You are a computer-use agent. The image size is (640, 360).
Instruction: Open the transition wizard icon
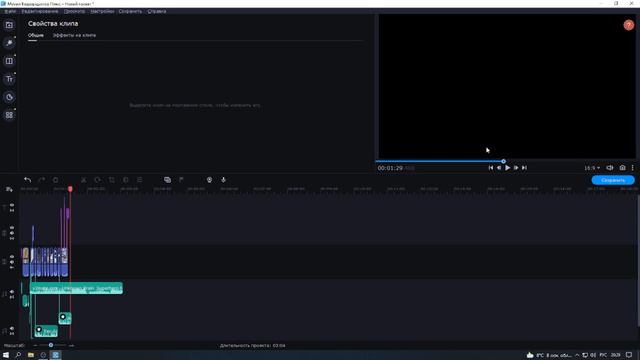[x=167, y=180]
